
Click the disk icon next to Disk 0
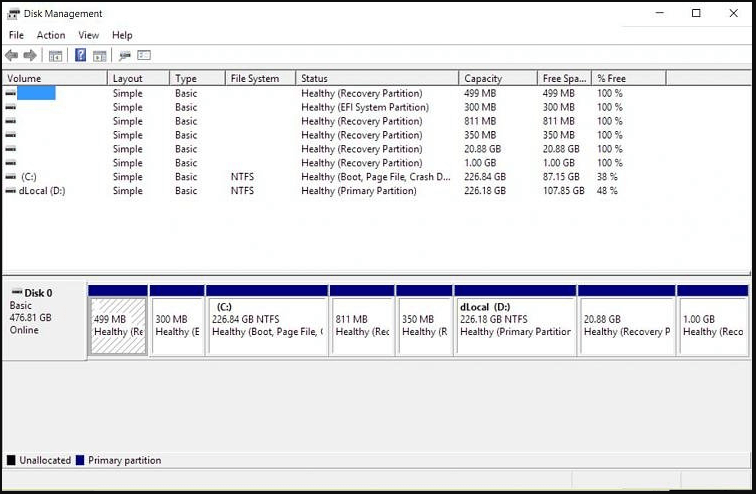point(17,292)
